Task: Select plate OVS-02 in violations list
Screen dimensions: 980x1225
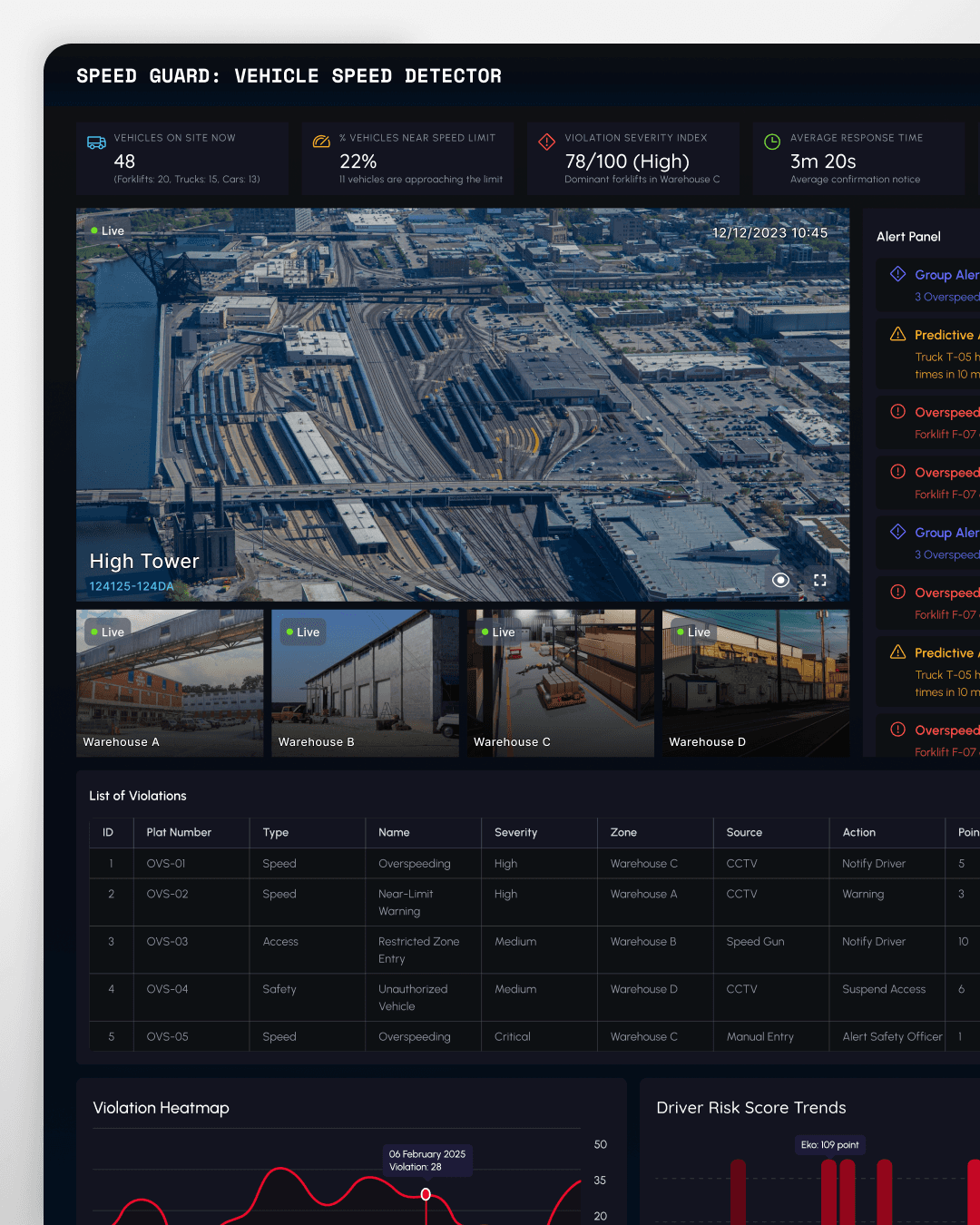Action: pos(167,894)
